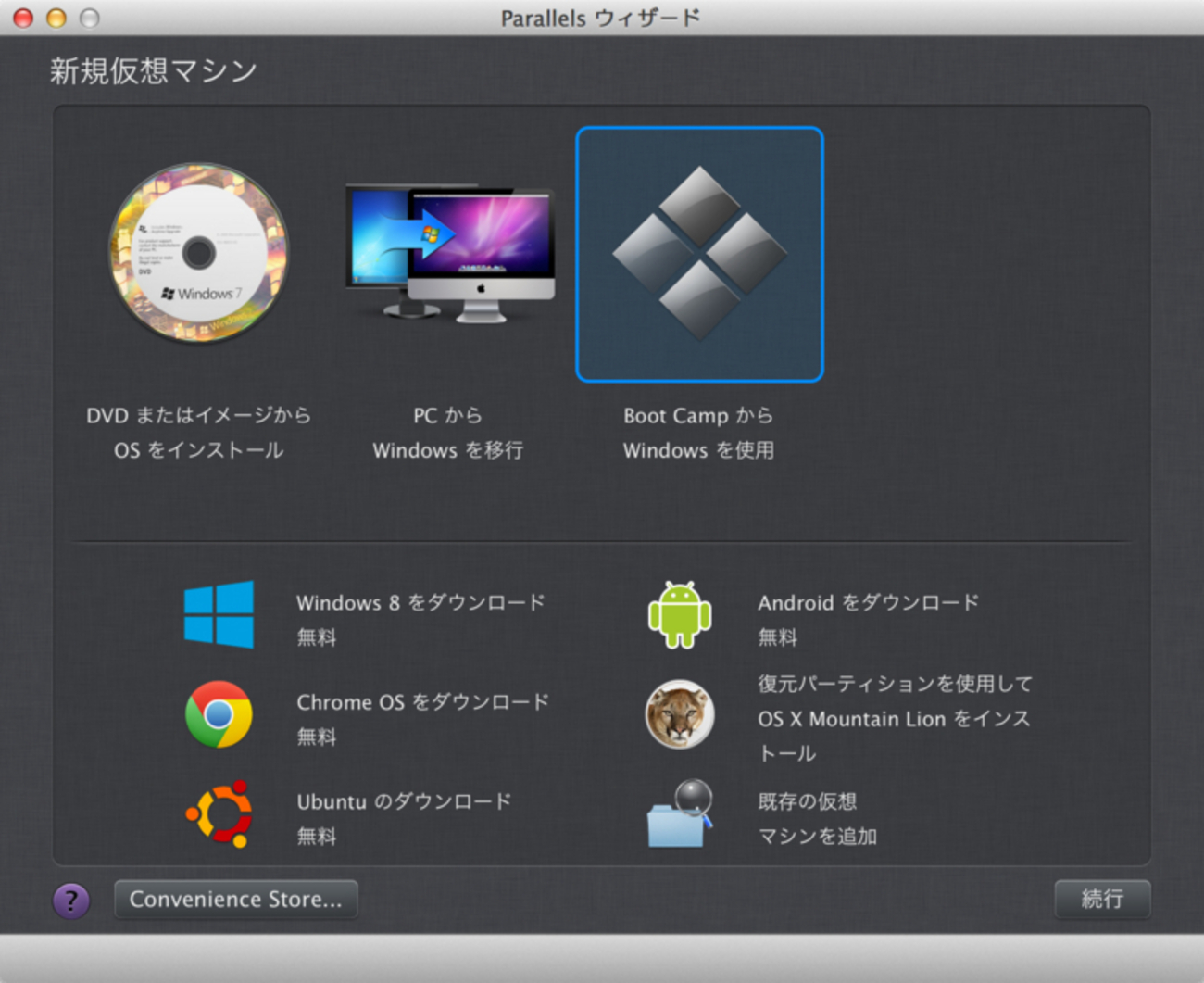The image size is (1204, 983).
Task: Open the Convenience Store
Action: [x=235, y=899]
